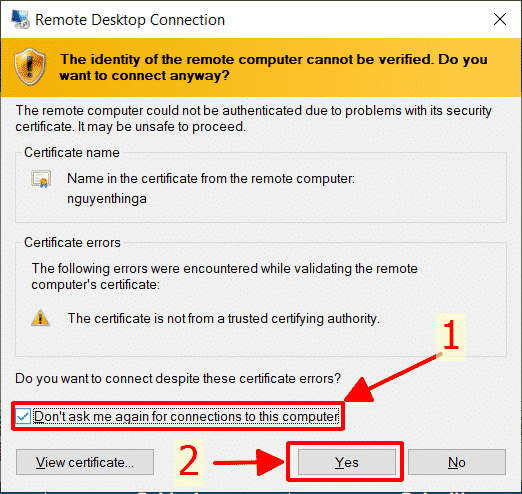522x494 pixels.
Task: Click the red number 1 annotation
Action: point(451,335)
